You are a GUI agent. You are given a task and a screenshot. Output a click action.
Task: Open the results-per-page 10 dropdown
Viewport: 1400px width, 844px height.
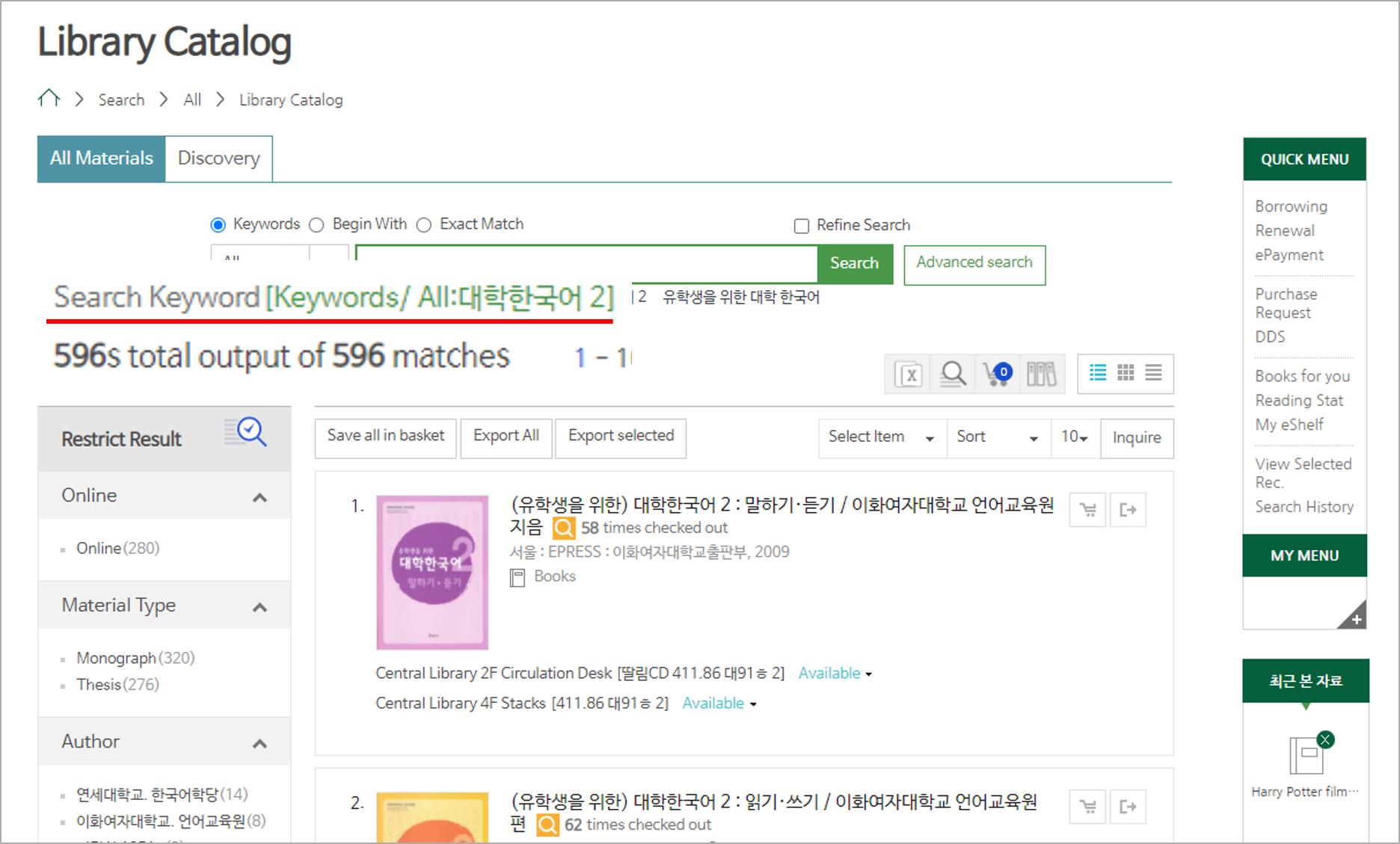point(1075,437)
